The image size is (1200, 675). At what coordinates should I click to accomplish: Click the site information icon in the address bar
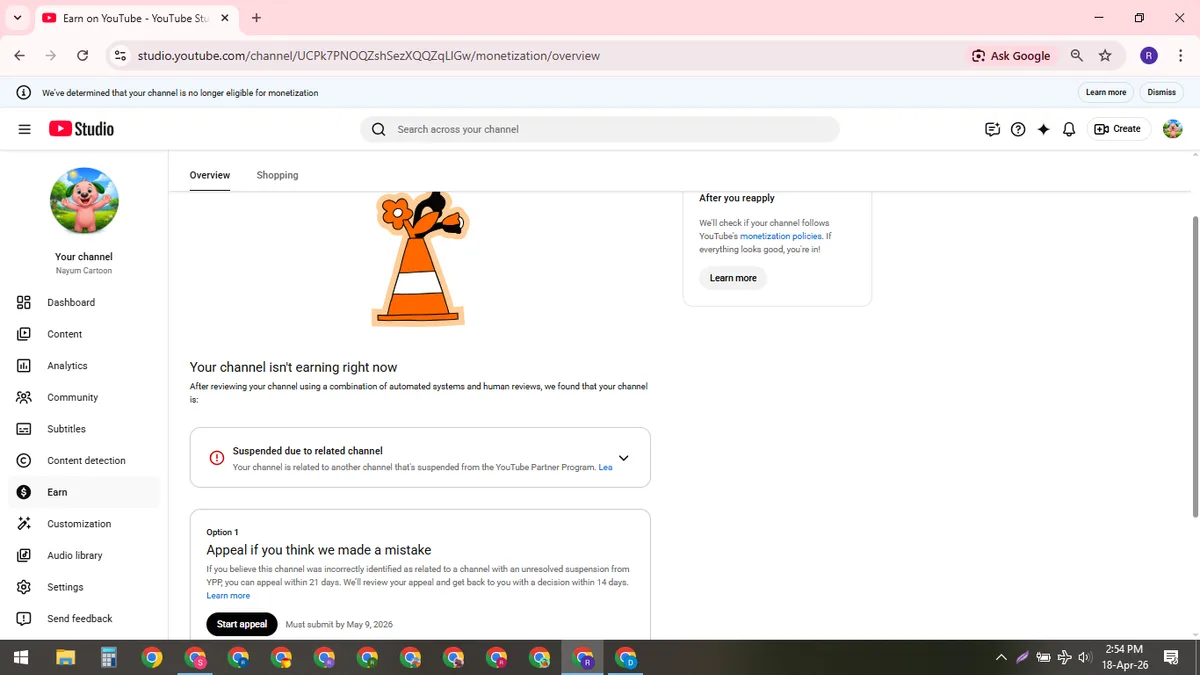coord(120,56)
